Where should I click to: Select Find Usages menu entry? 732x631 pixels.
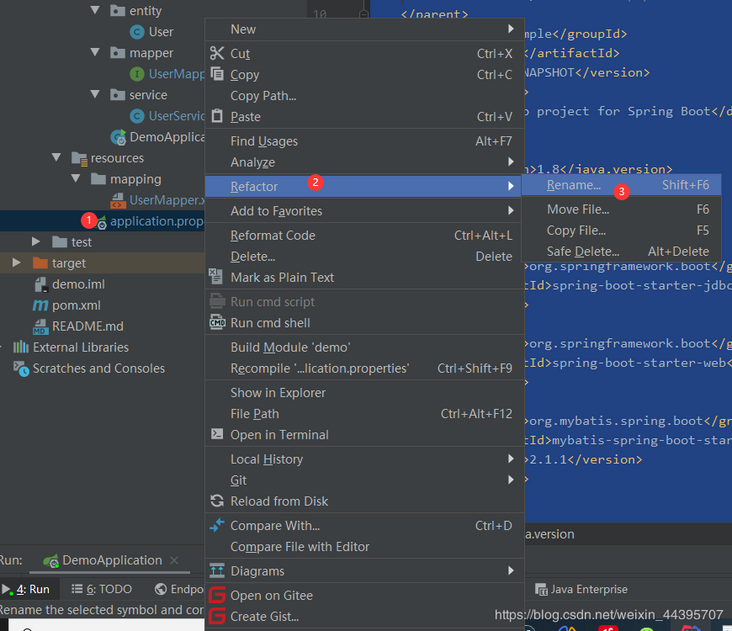coord(365,141)
